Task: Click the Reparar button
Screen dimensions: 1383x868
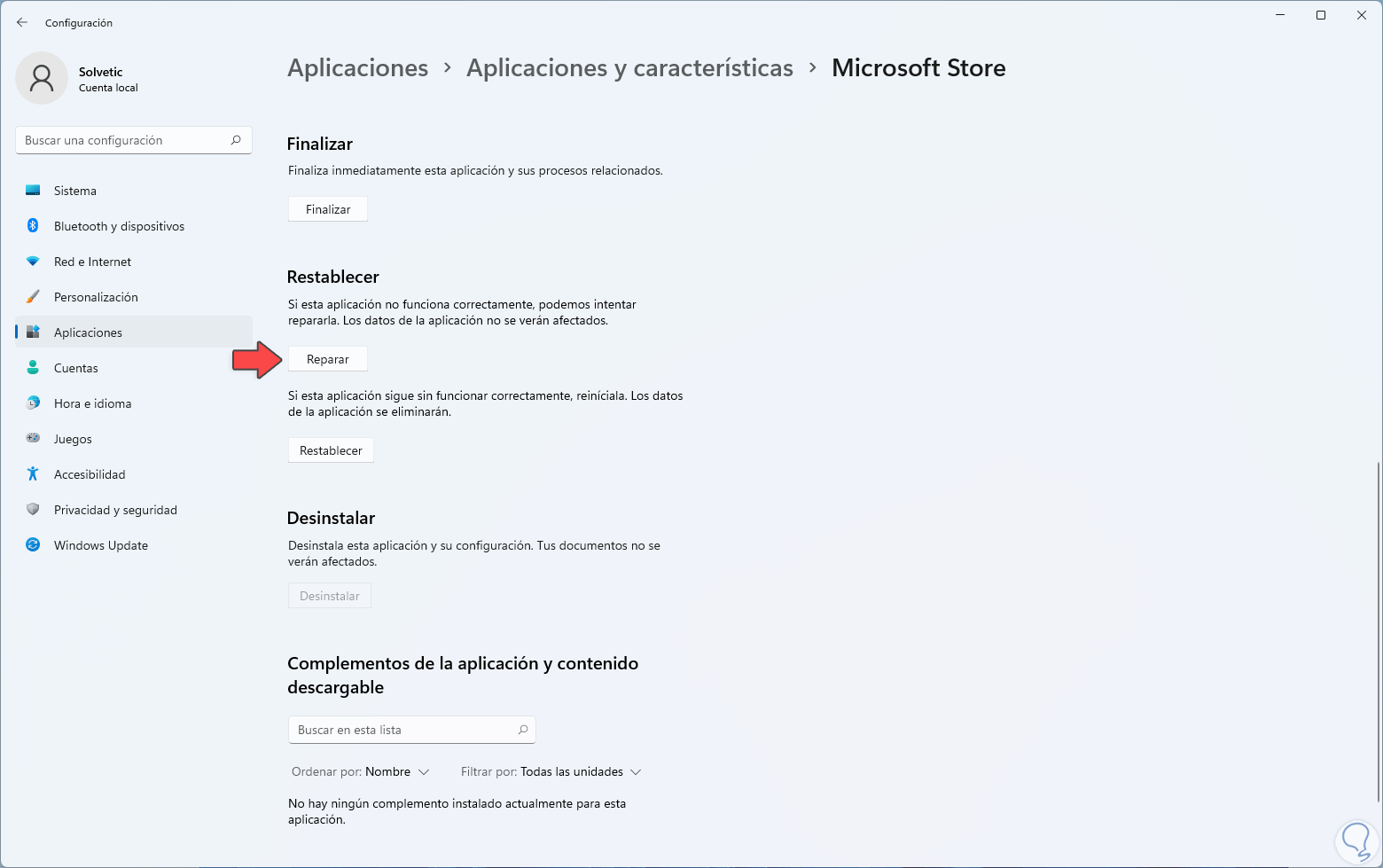Action: (x=328, y=359)
